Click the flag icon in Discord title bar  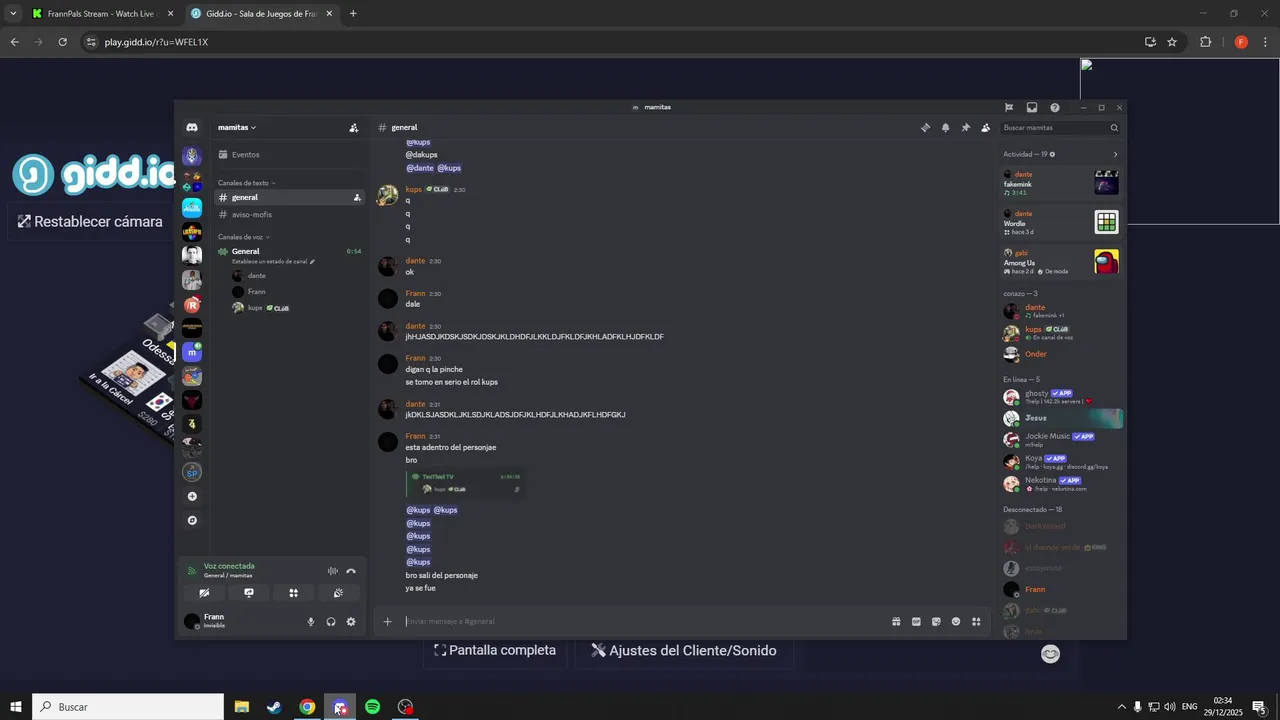click(1009, 107)
